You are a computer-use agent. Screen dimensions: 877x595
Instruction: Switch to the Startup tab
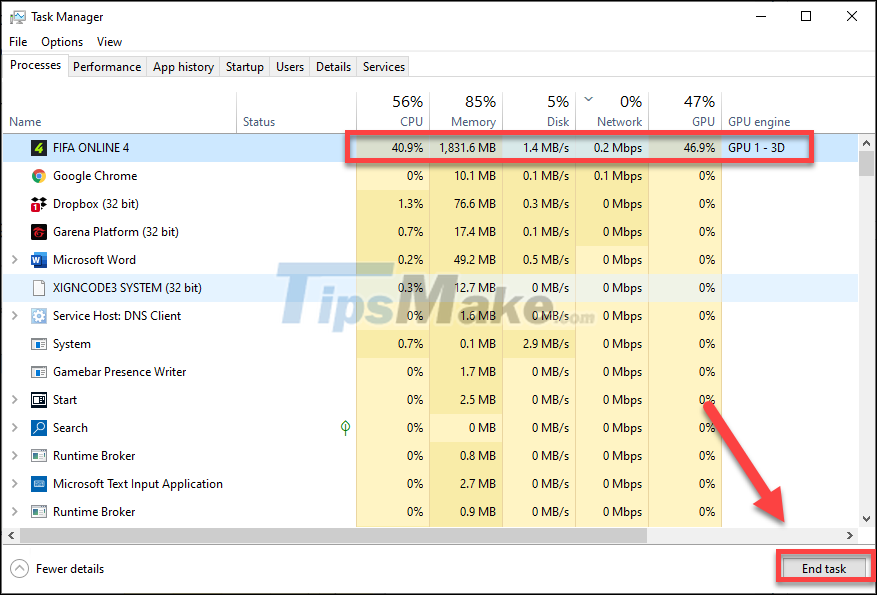[x=244, y=66]
